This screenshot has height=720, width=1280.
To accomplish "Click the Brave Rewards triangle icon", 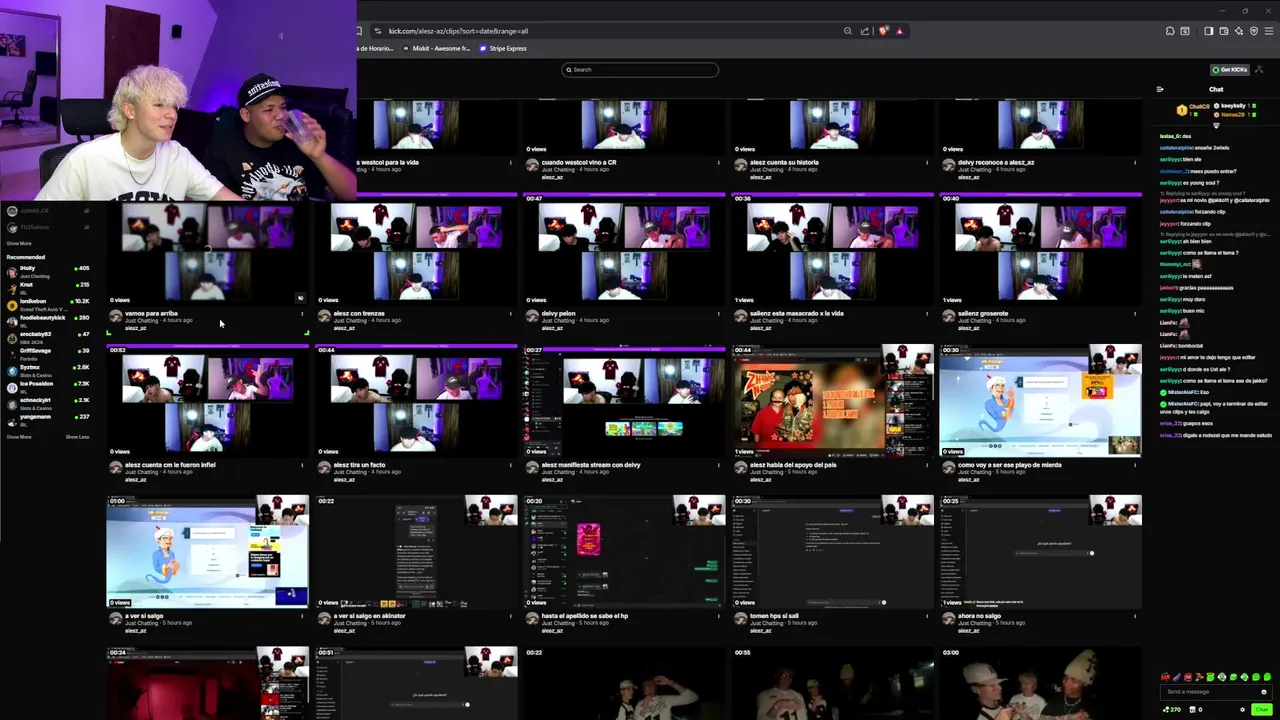I will pos(899,31).
